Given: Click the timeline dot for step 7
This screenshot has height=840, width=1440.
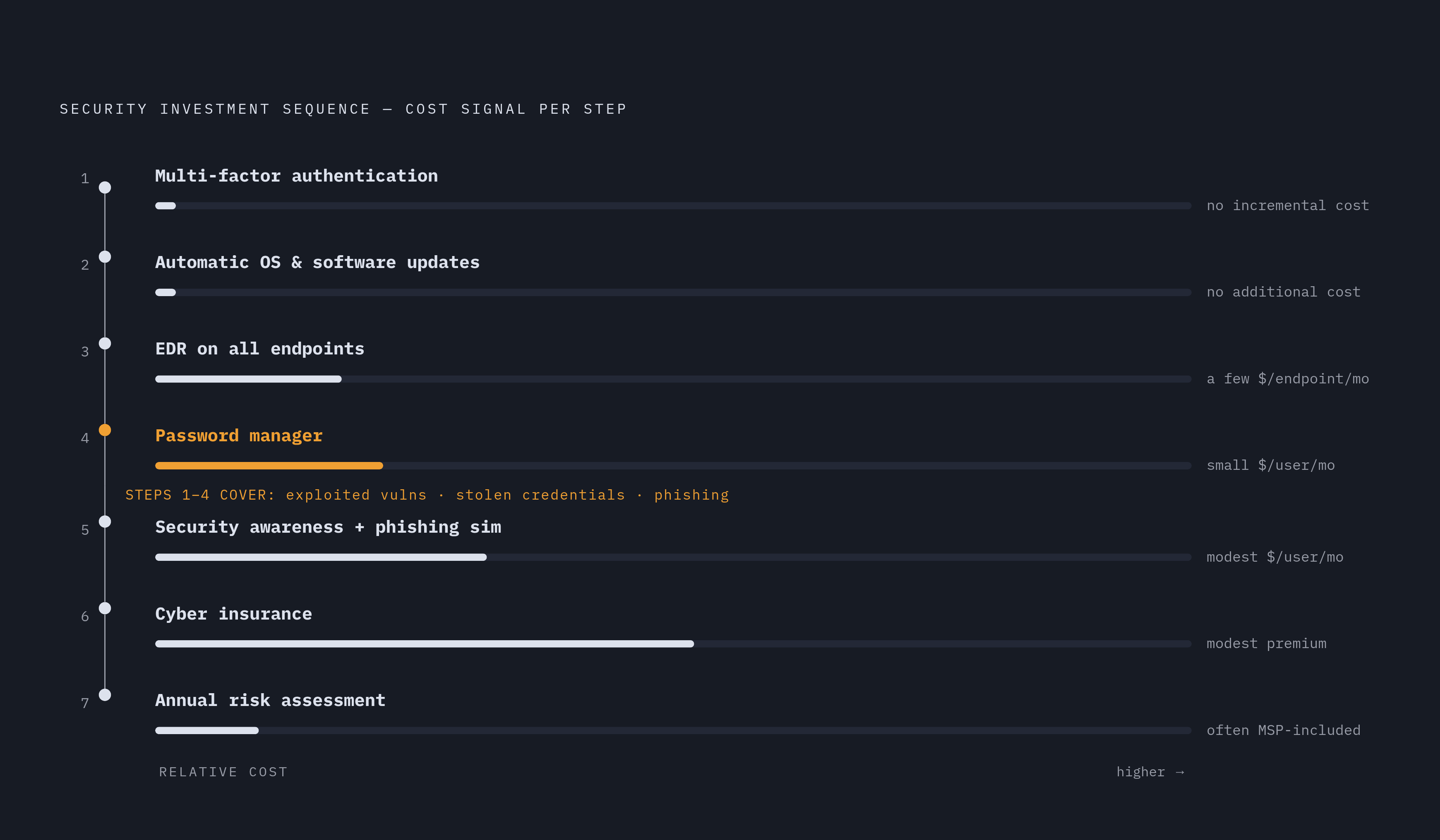Looking at the screenshot, I should coord(105,695).
